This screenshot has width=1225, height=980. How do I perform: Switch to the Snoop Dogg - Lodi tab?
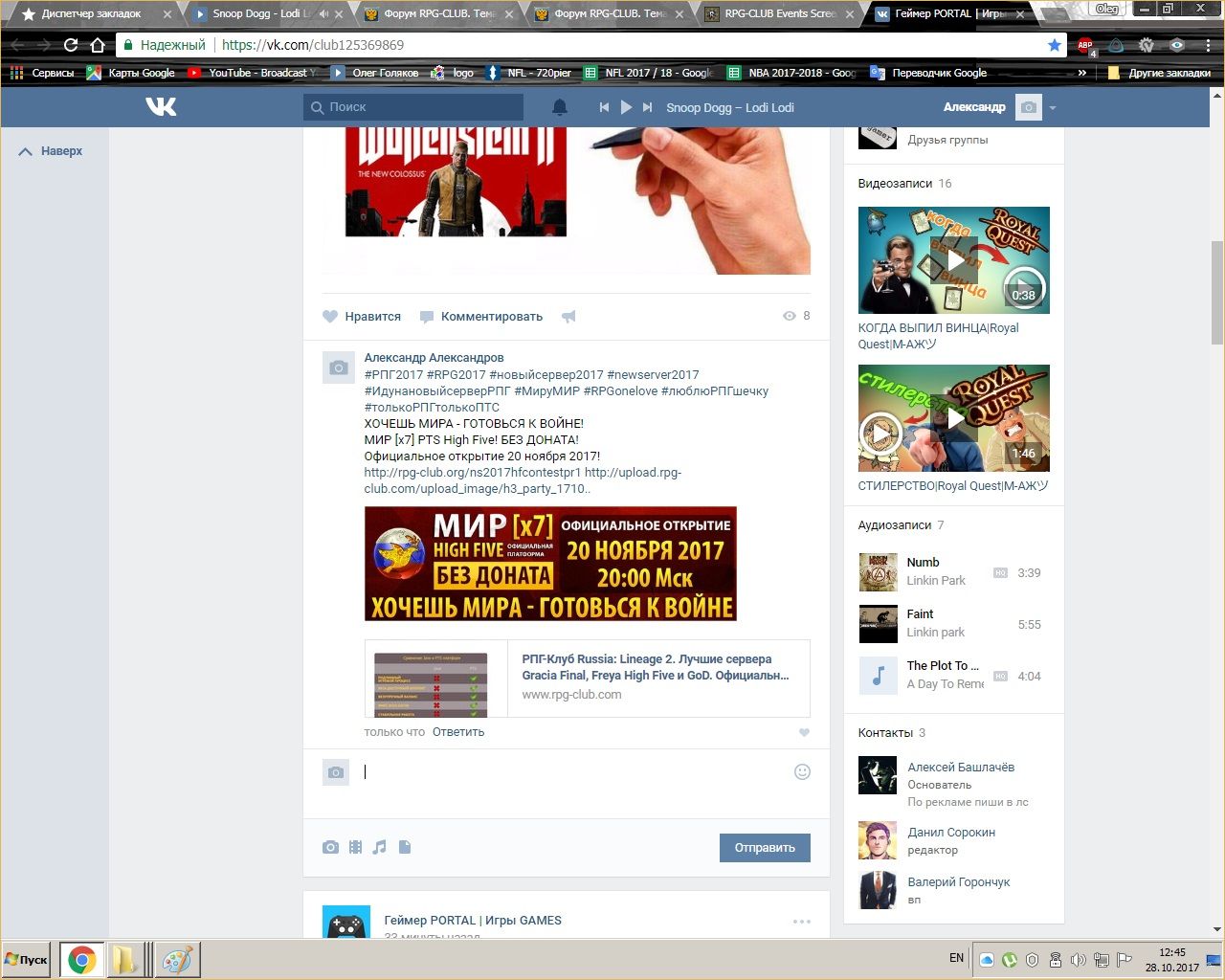pyautogui.click(x=260, y=14)
